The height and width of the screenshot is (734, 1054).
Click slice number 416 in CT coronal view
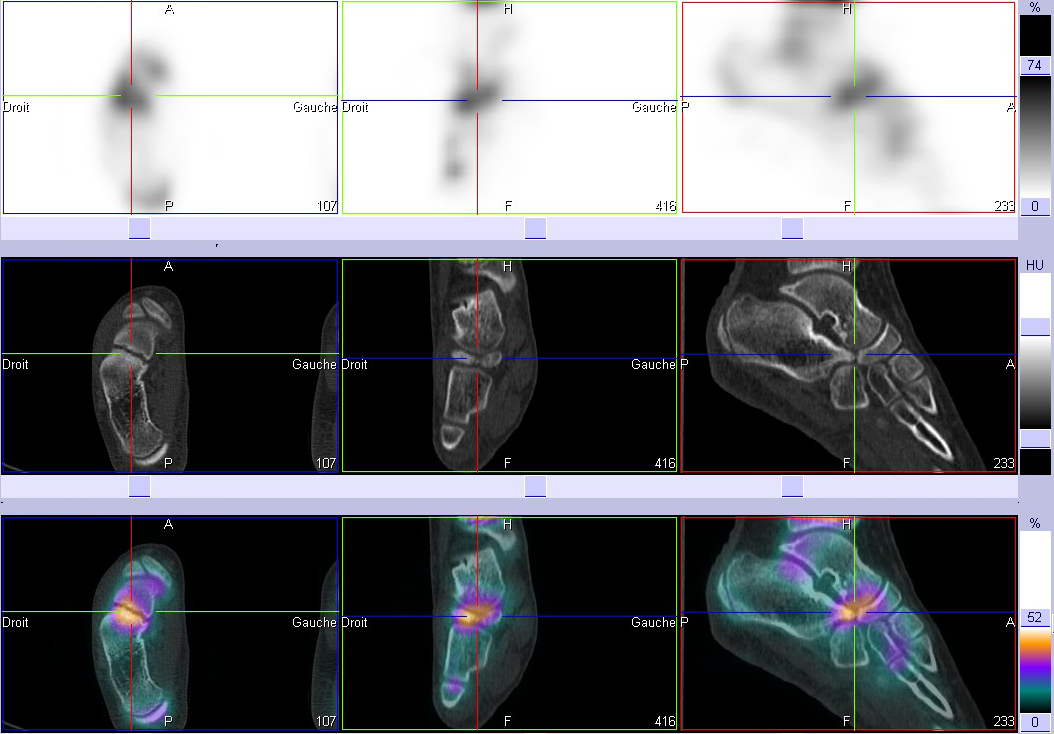click(x=665, y=463)
